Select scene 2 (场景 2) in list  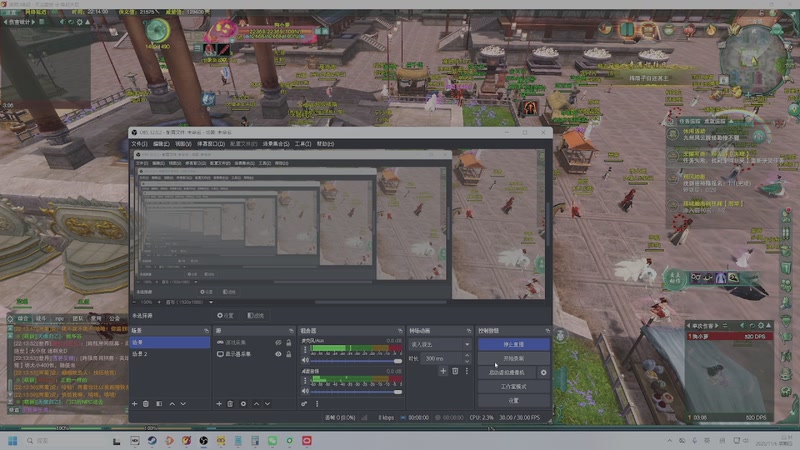[170, 354]
